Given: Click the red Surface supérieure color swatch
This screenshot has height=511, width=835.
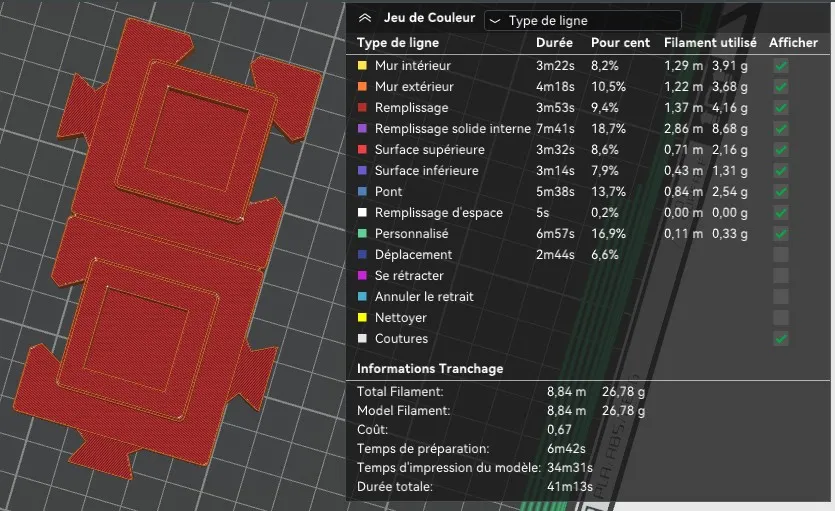Looking at the screenshot, I should 362,150.
